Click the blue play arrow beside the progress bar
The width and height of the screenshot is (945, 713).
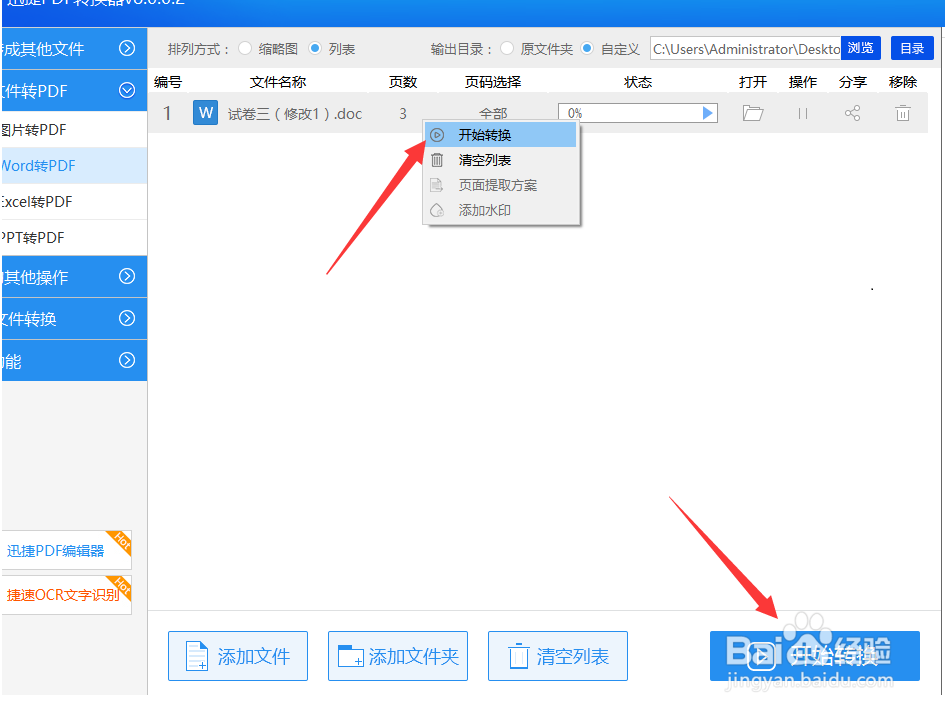pyautogui.click(x=709, y=113)
